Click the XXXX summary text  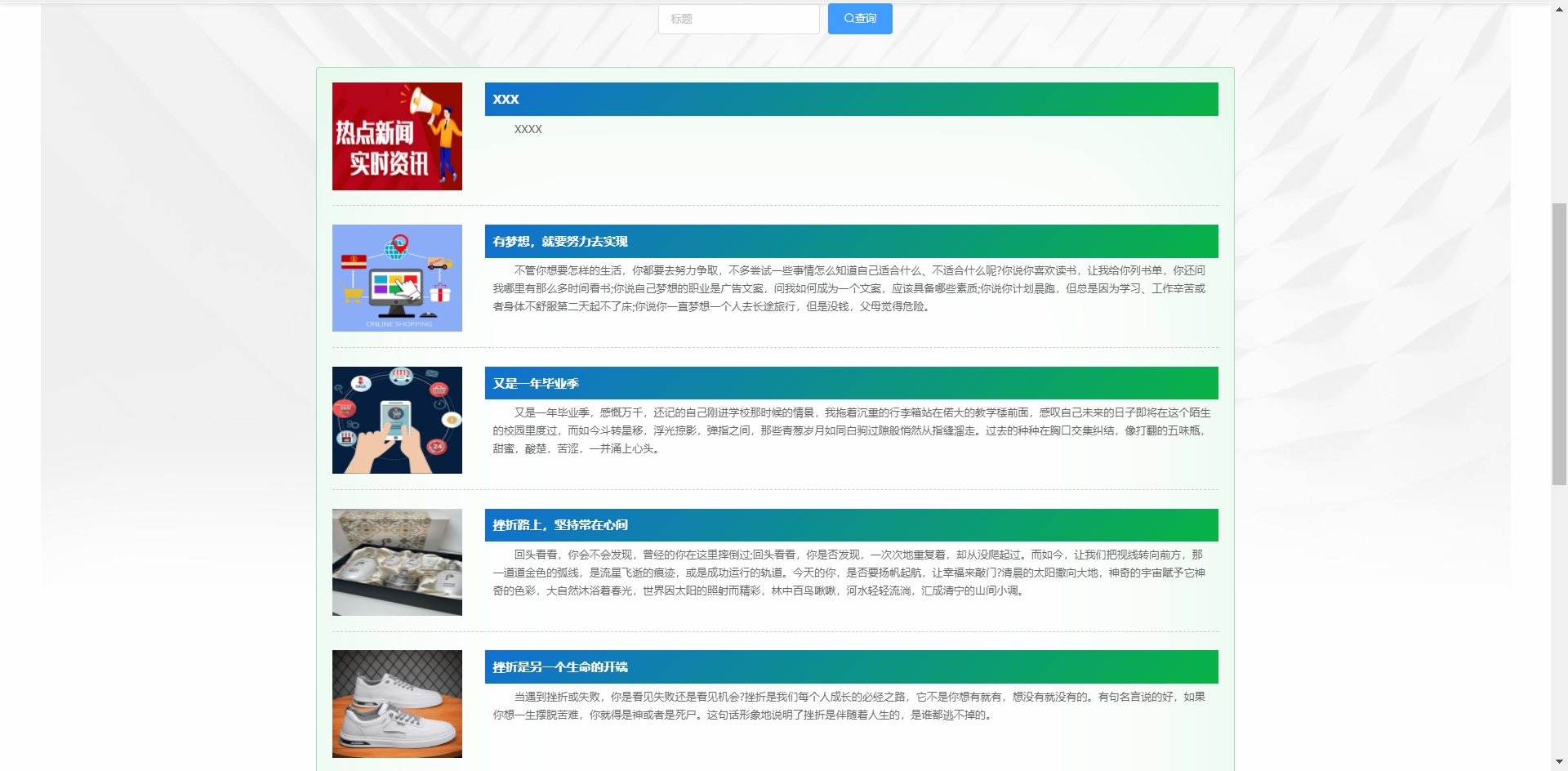point(528,129)
